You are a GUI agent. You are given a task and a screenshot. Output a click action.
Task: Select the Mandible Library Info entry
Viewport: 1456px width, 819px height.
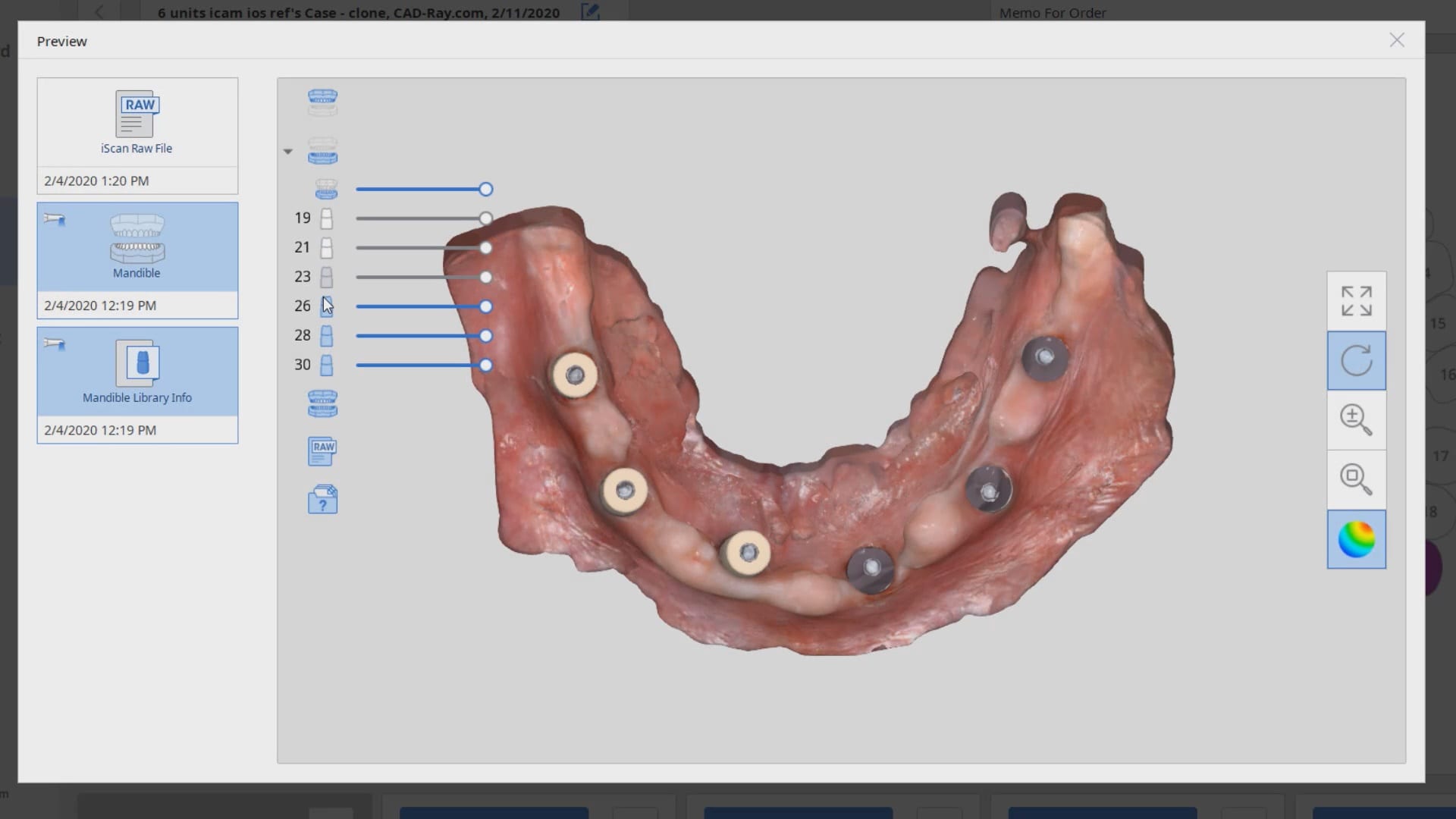137,372
